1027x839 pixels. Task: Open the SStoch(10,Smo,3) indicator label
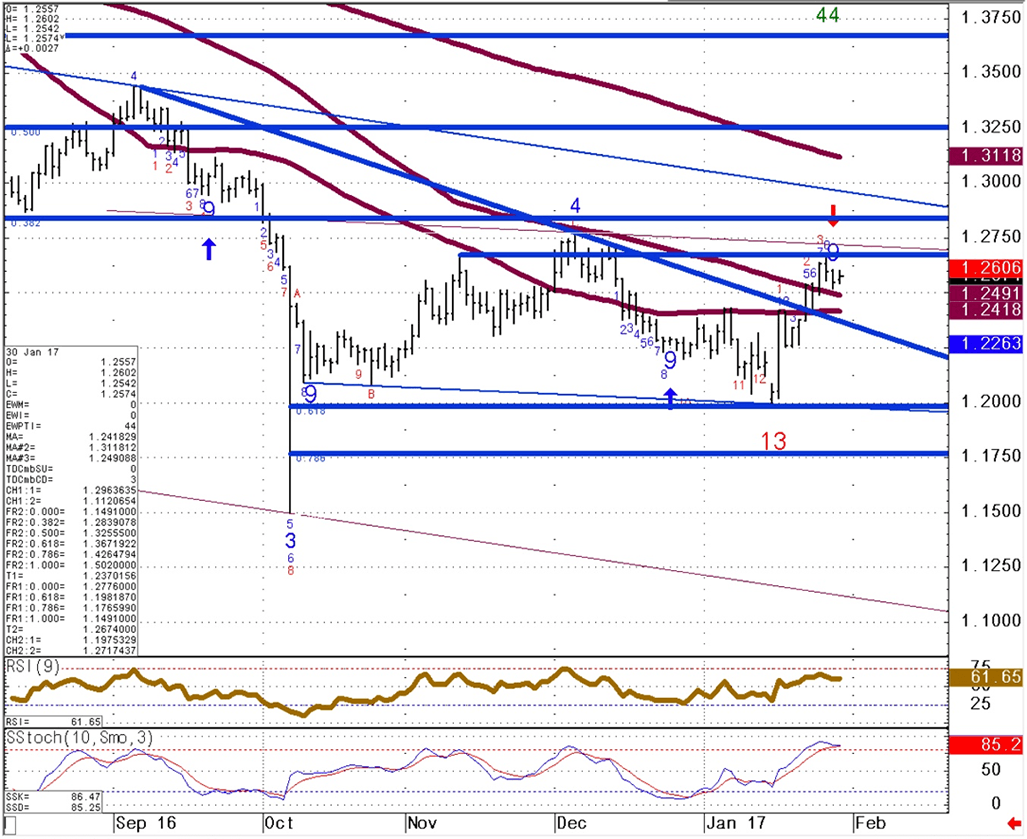(x=65, y=736)
